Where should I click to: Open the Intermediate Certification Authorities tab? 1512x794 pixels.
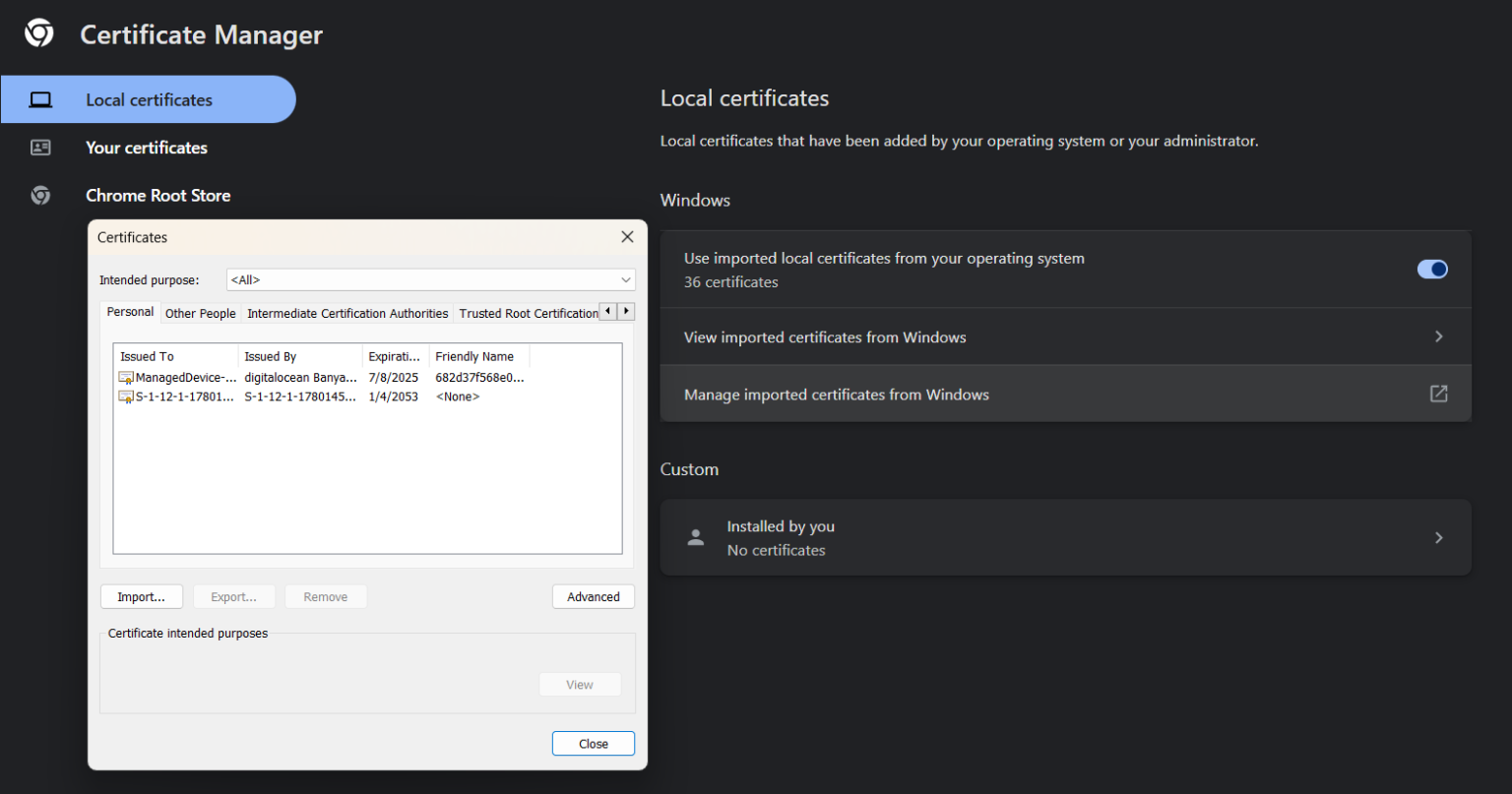[x=346, y=313]
